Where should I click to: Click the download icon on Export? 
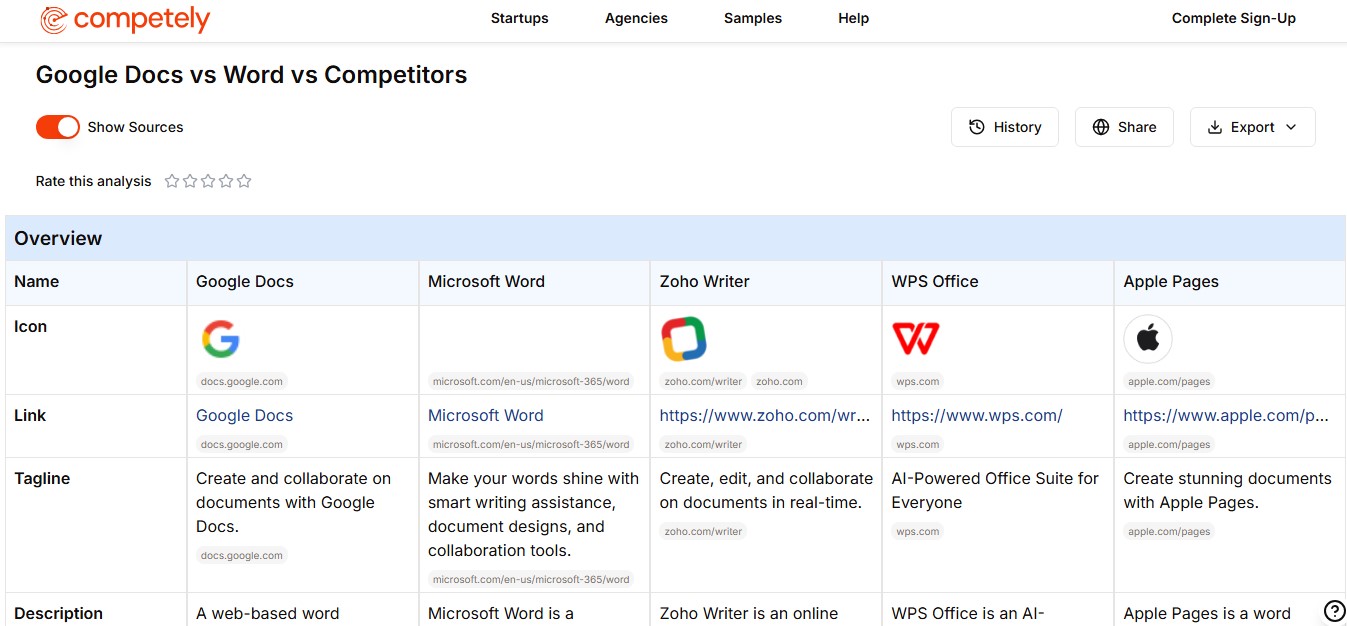pyautogui.click(x=1215, y=127)
